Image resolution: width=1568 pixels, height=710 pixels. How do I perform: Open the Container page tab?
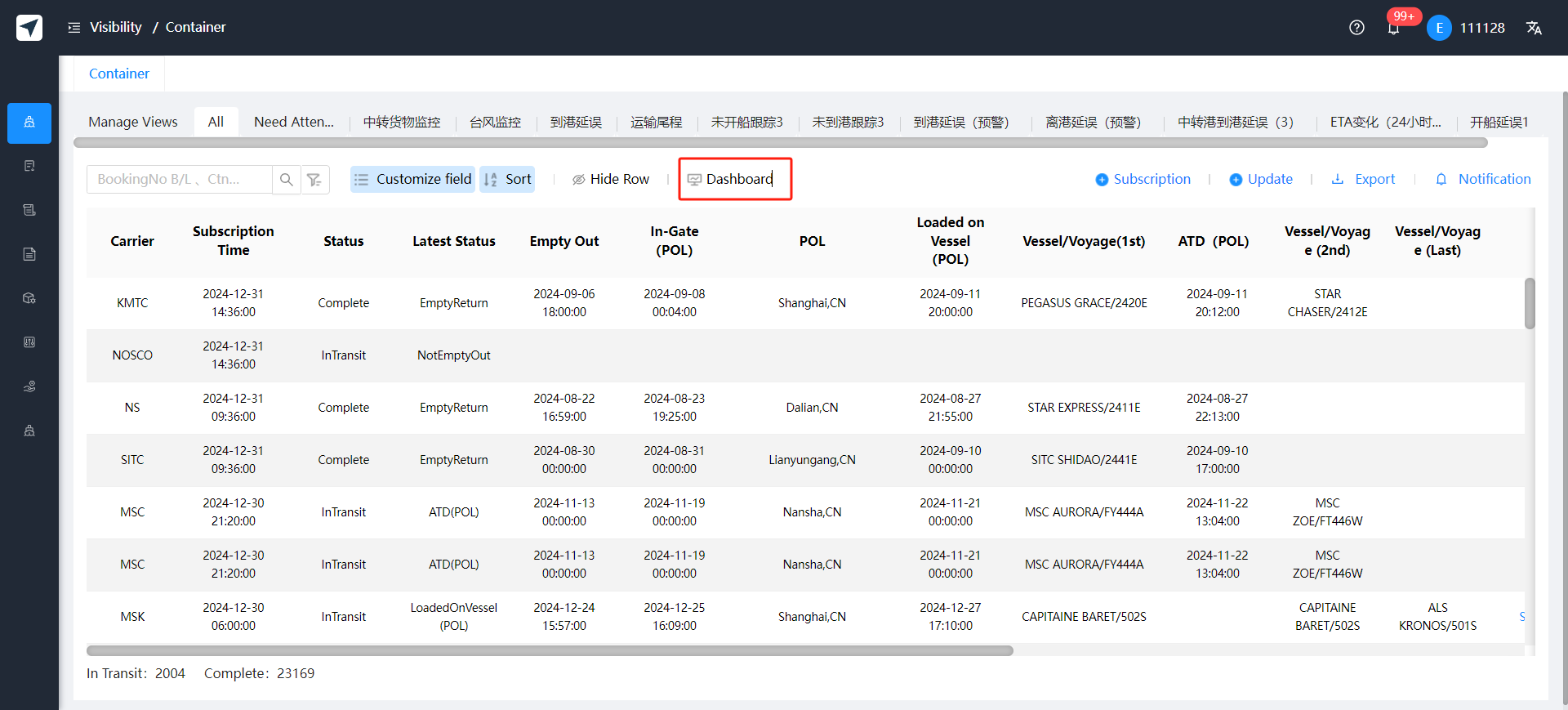coord(119,74)
